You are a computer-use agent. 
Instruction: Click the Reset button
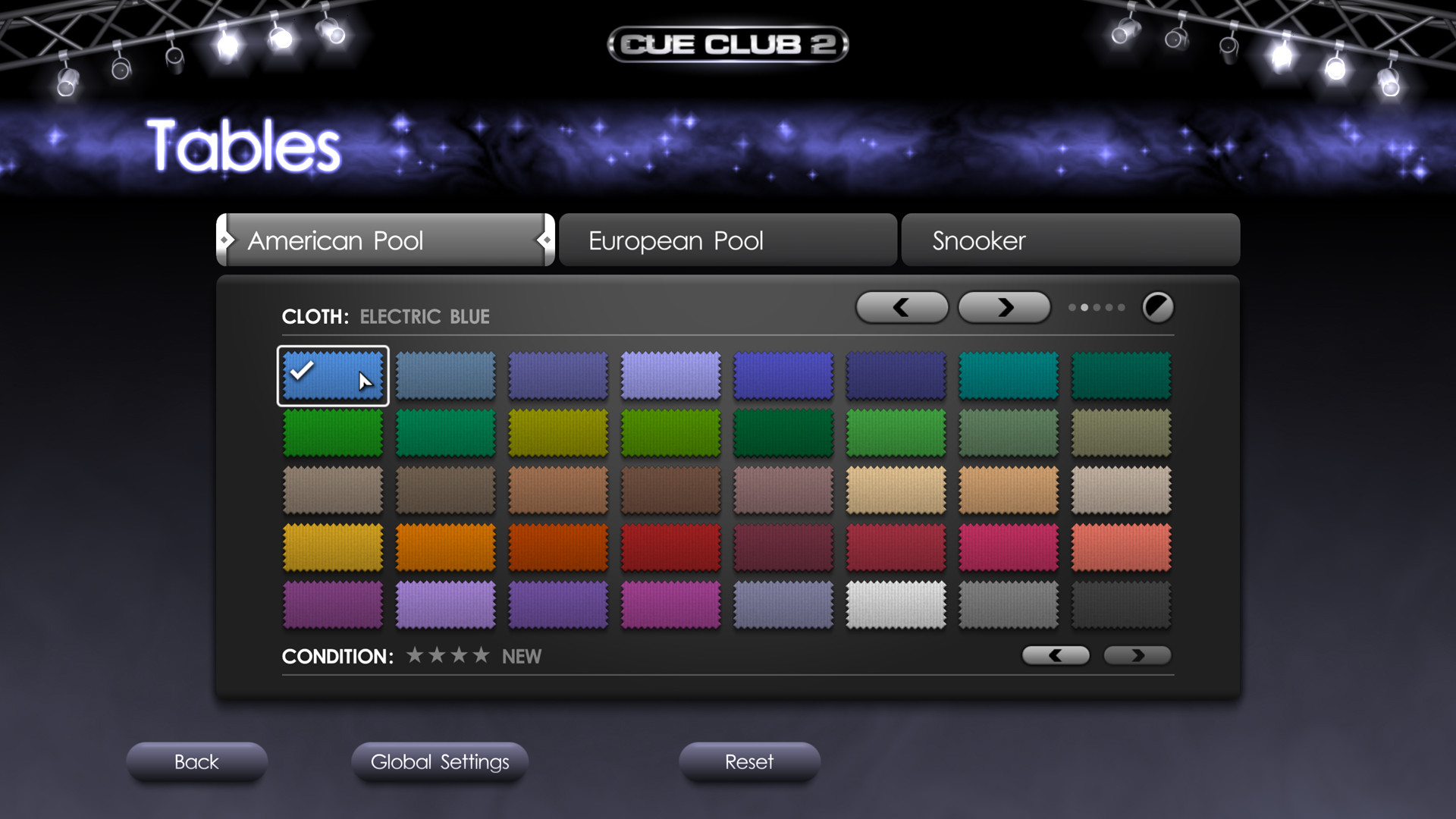click(x=749, y=762)
